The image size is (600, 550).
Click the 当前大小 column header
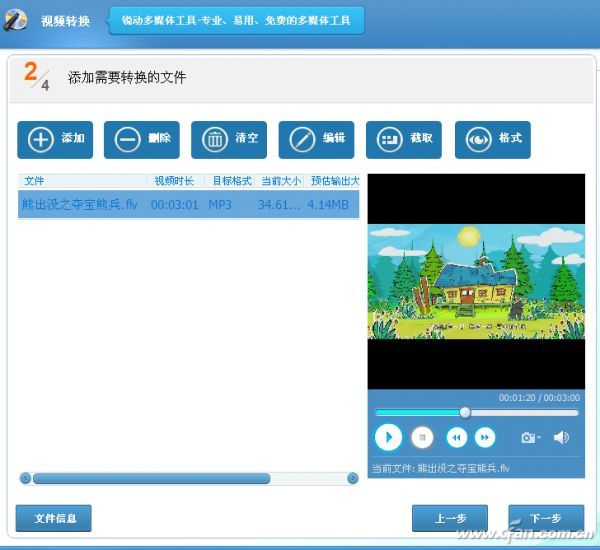(x=281, y=181)
